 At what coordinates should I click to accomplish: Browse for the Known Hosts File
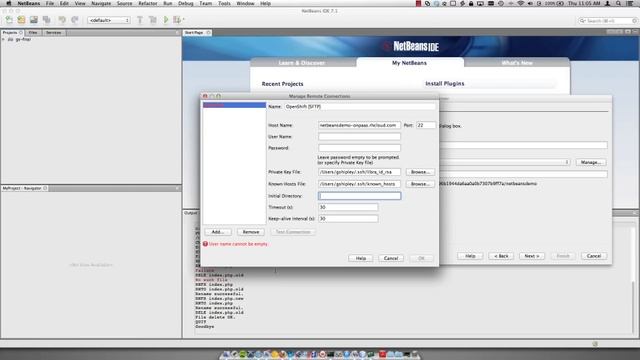click(420, 184)
